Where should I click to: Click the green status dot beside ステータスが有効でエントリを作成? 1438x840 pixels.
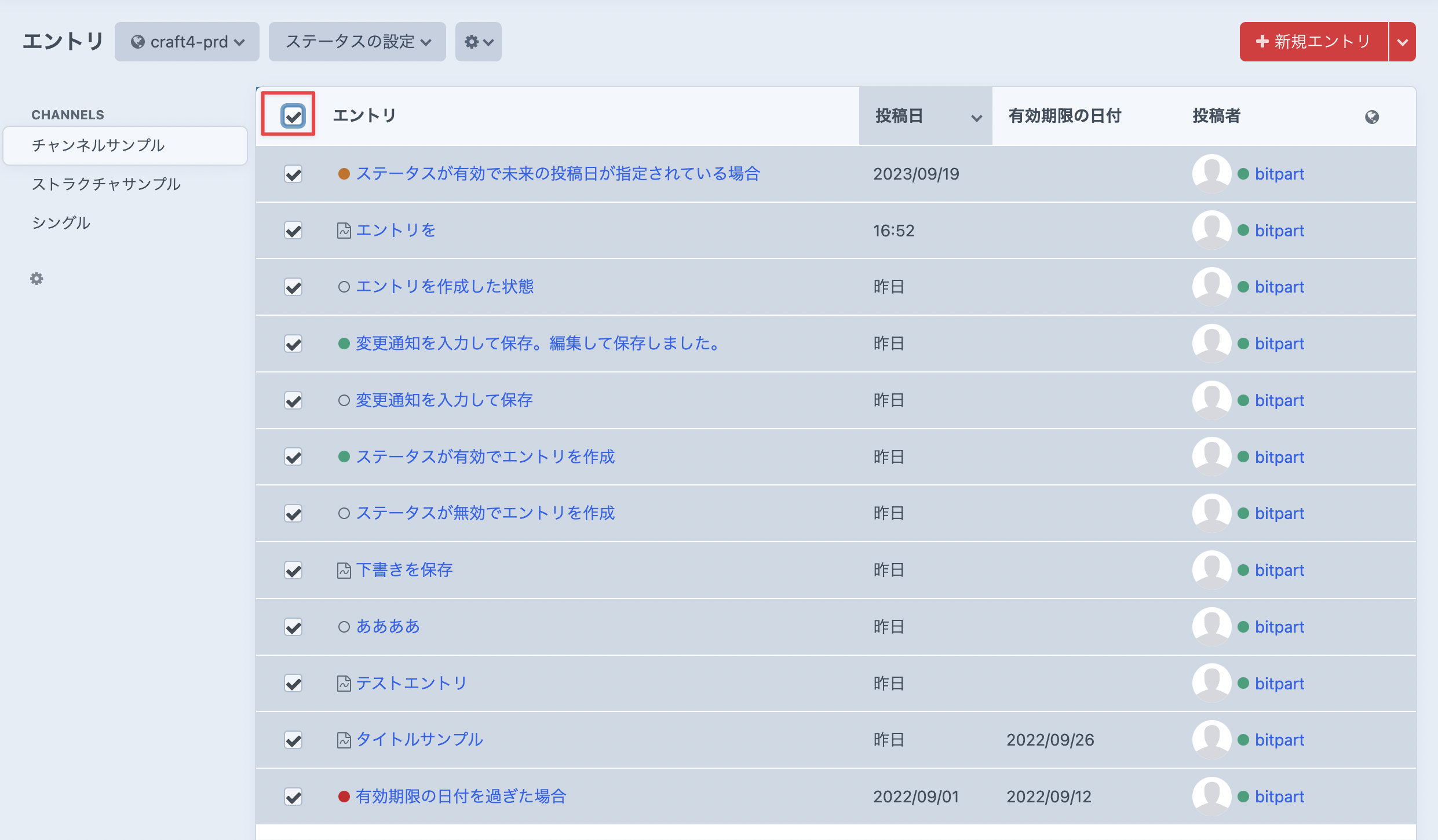pos(344,456)
